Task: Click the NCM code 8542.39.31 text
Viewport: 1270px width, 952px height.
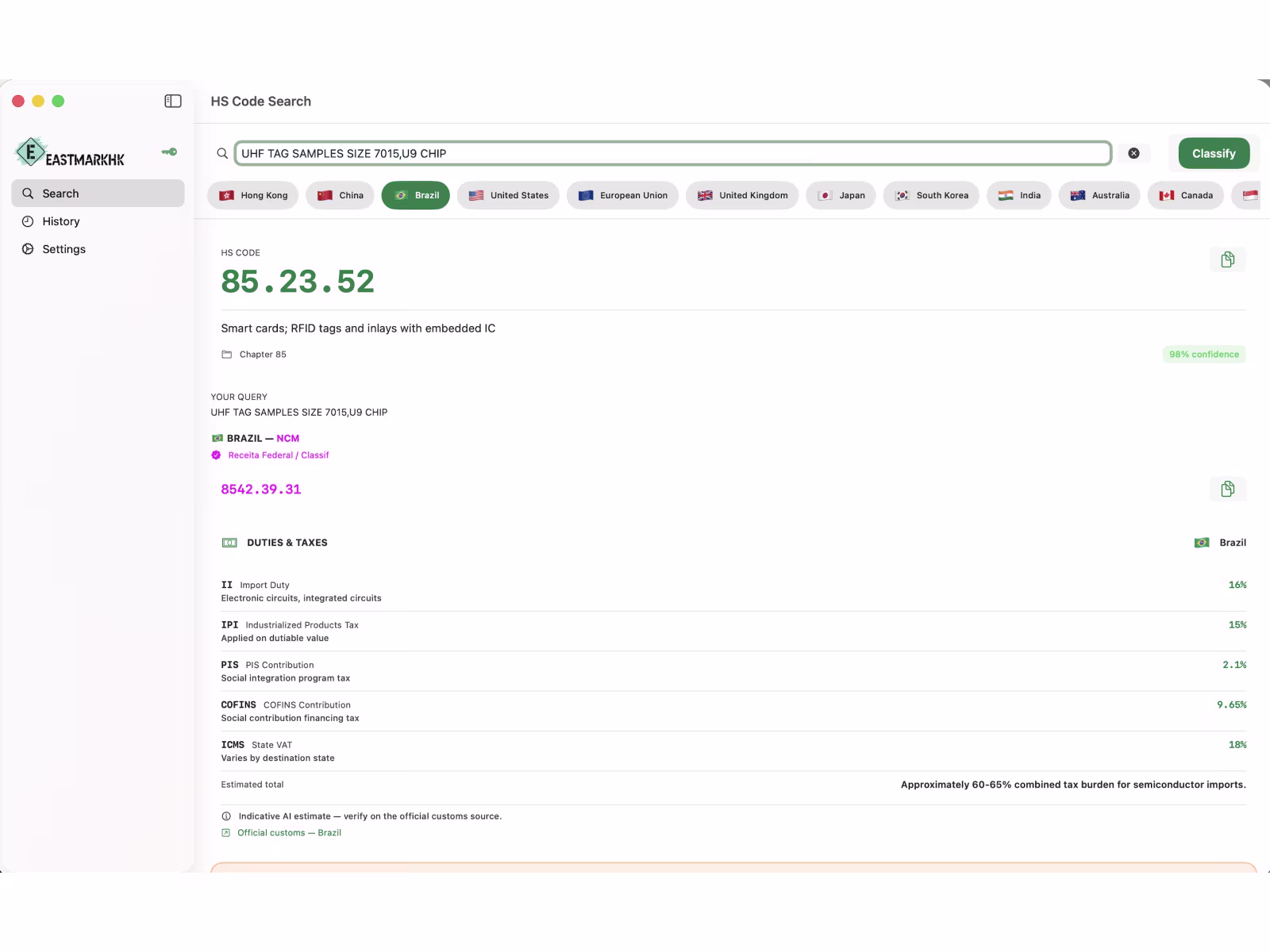Action: 261,489
